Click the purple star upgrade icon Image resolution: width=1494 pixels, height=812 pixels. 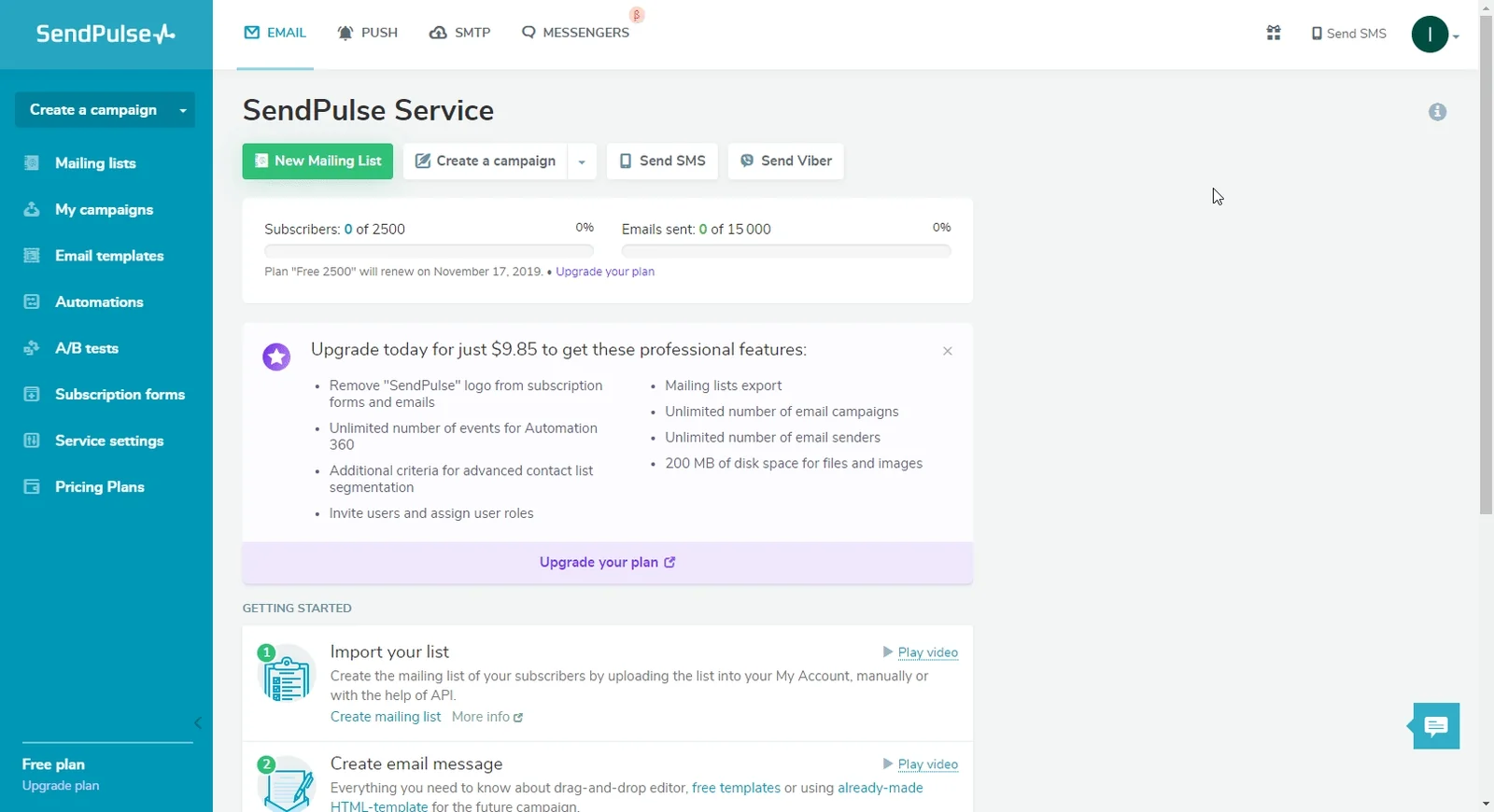point(276,357)
